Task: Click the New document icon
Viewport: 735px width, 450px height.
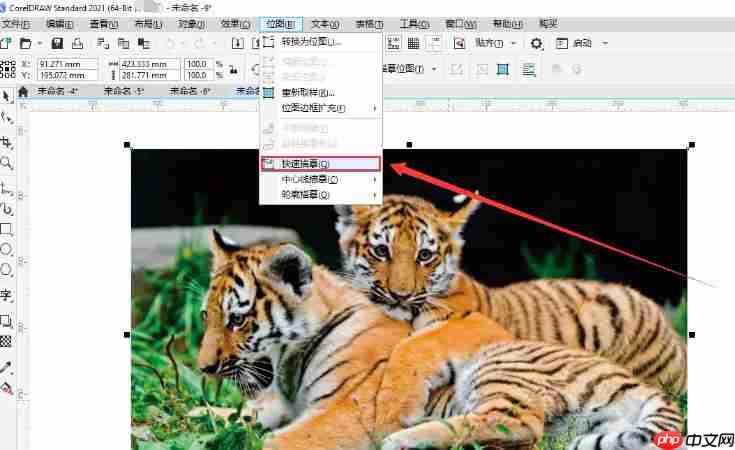Action: [5, 44]
